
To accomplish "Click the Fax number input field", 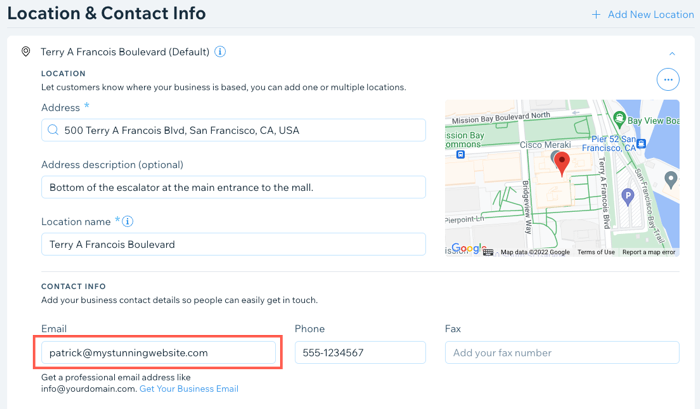I will (x=562, y=353).
